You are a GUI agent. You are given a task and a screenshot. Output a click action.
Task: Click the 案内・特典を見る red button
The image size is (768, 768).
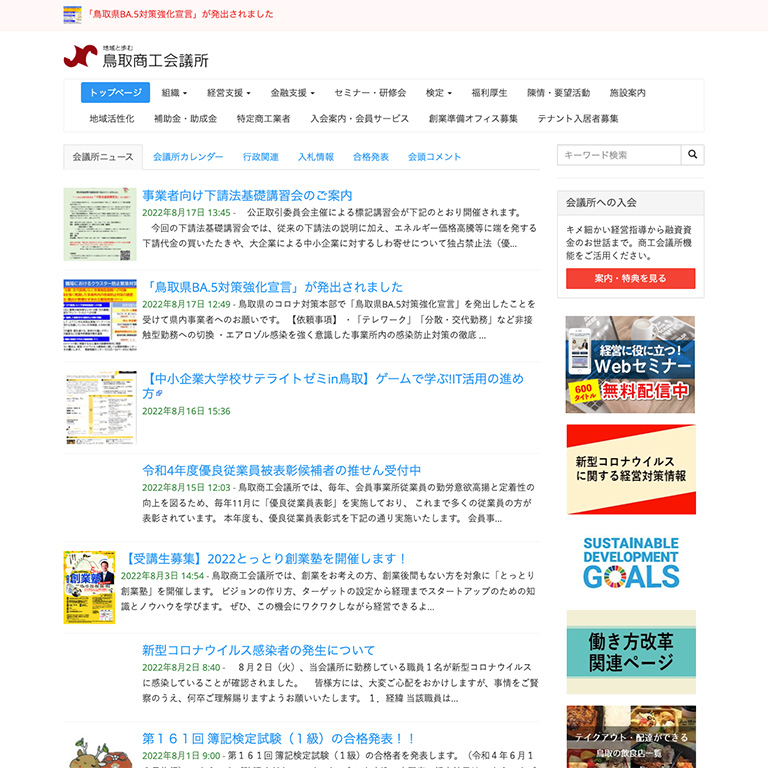(x=630, y=278)
